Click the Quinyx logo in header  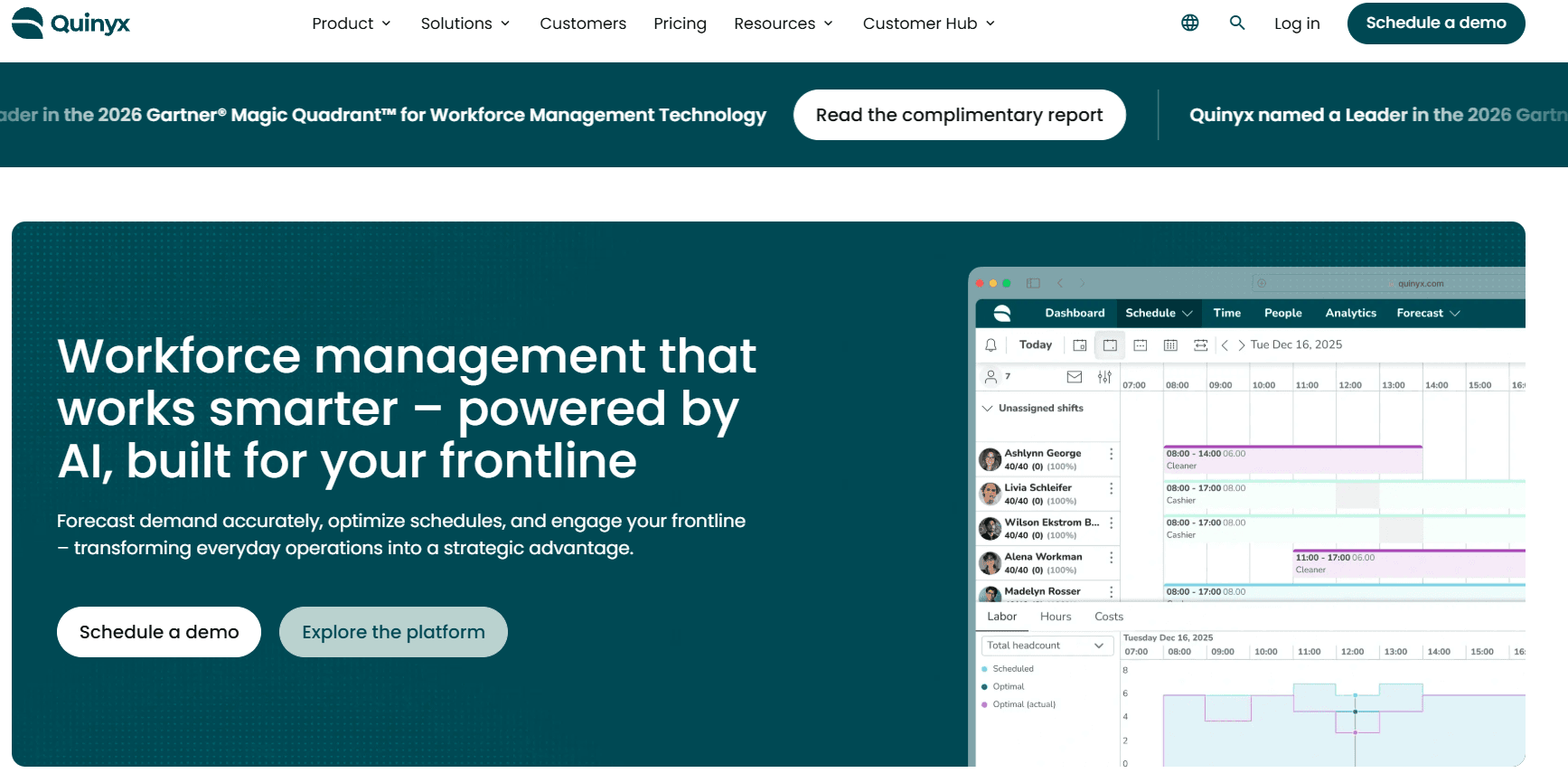(x=70, y=23)
